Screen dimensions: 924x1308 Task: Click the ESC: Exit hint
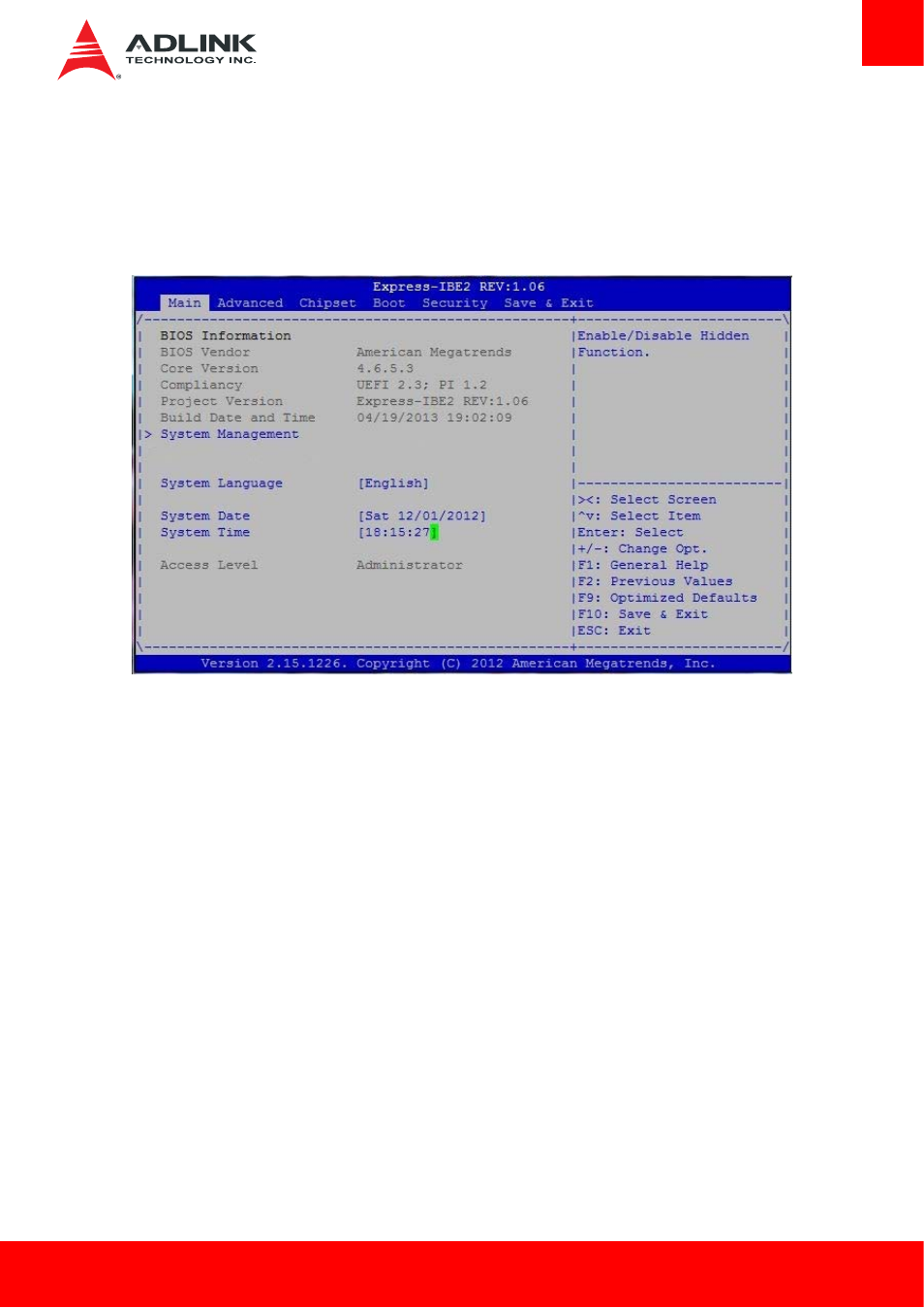614,632
